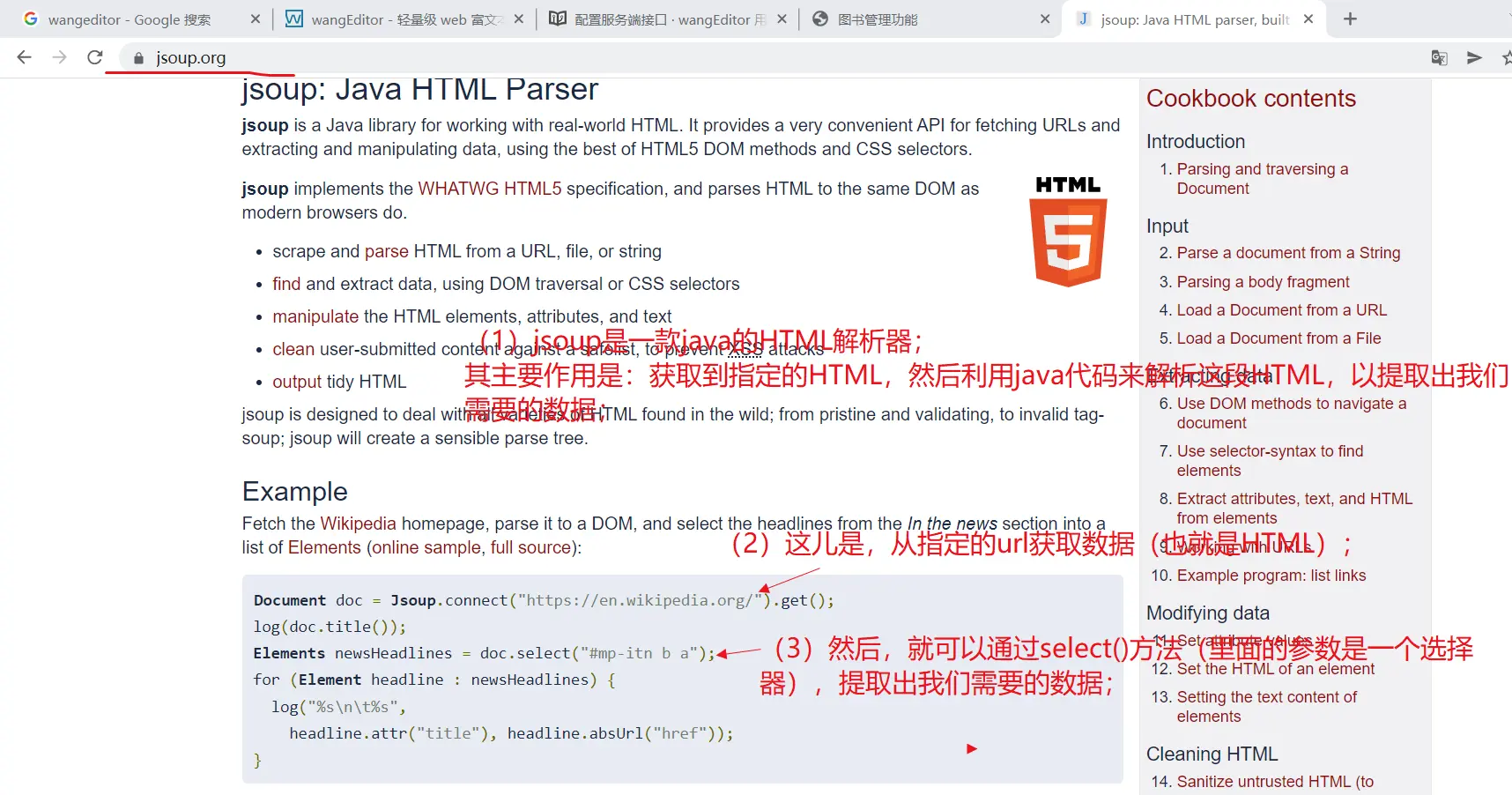Viewport: 1512px width, 795px height.
Task: Open 'Extract attributes, text, and HTML from elements'
Action: [1294, 509]
